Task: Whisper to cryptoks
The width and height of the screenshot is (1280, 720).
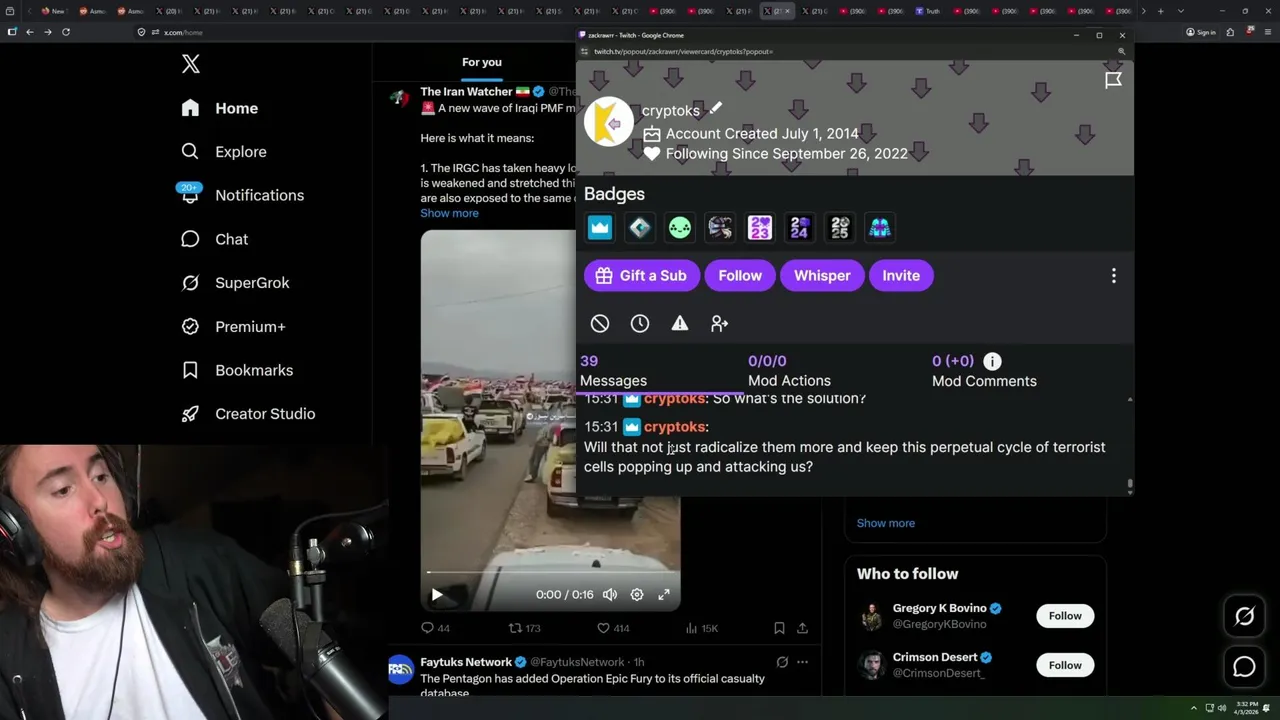Action: (x=822, y=276)
